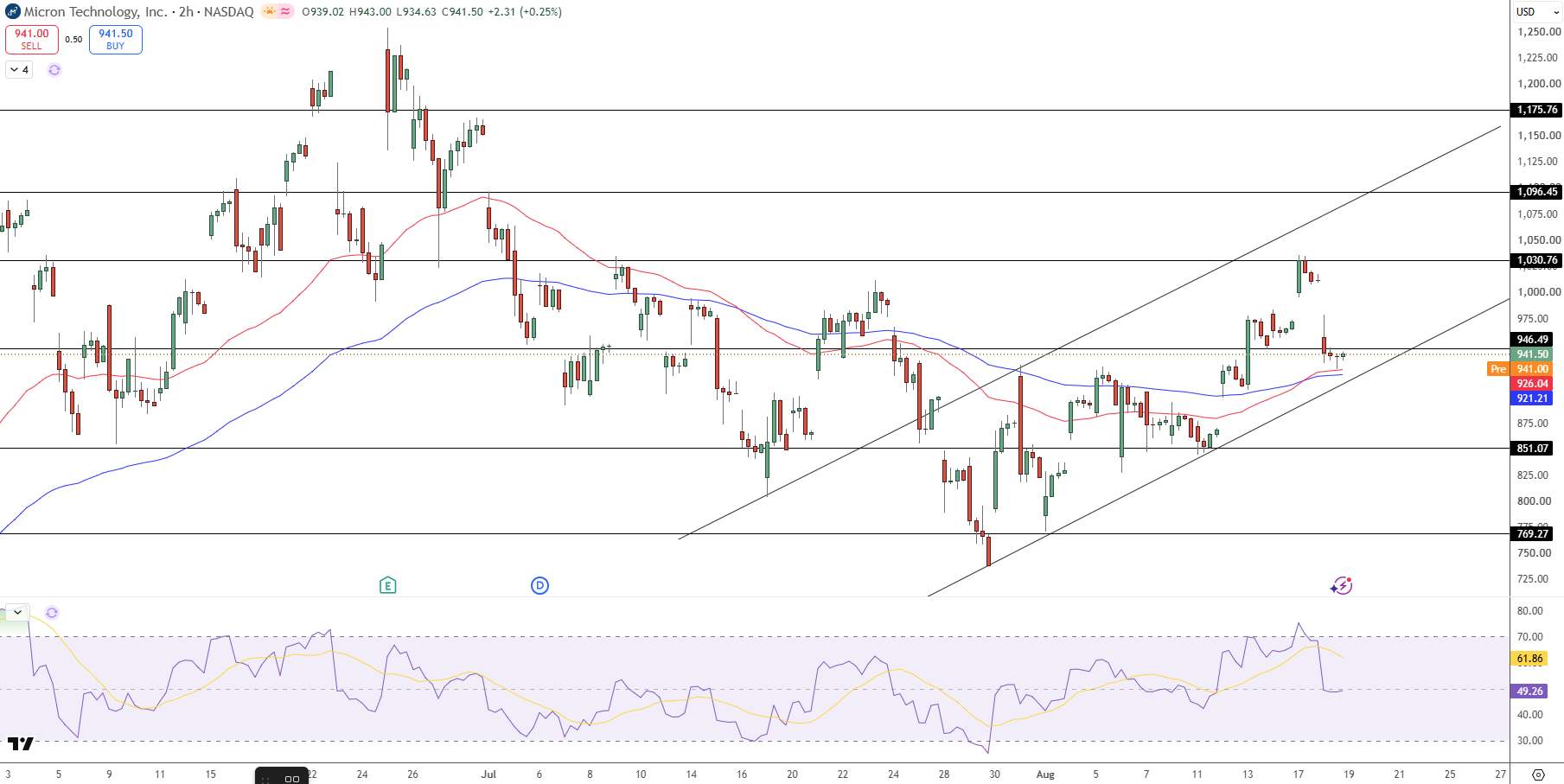Click the 0.50 spread value
The width and height of the screenshot is (1564, 784).
[73, 40]
